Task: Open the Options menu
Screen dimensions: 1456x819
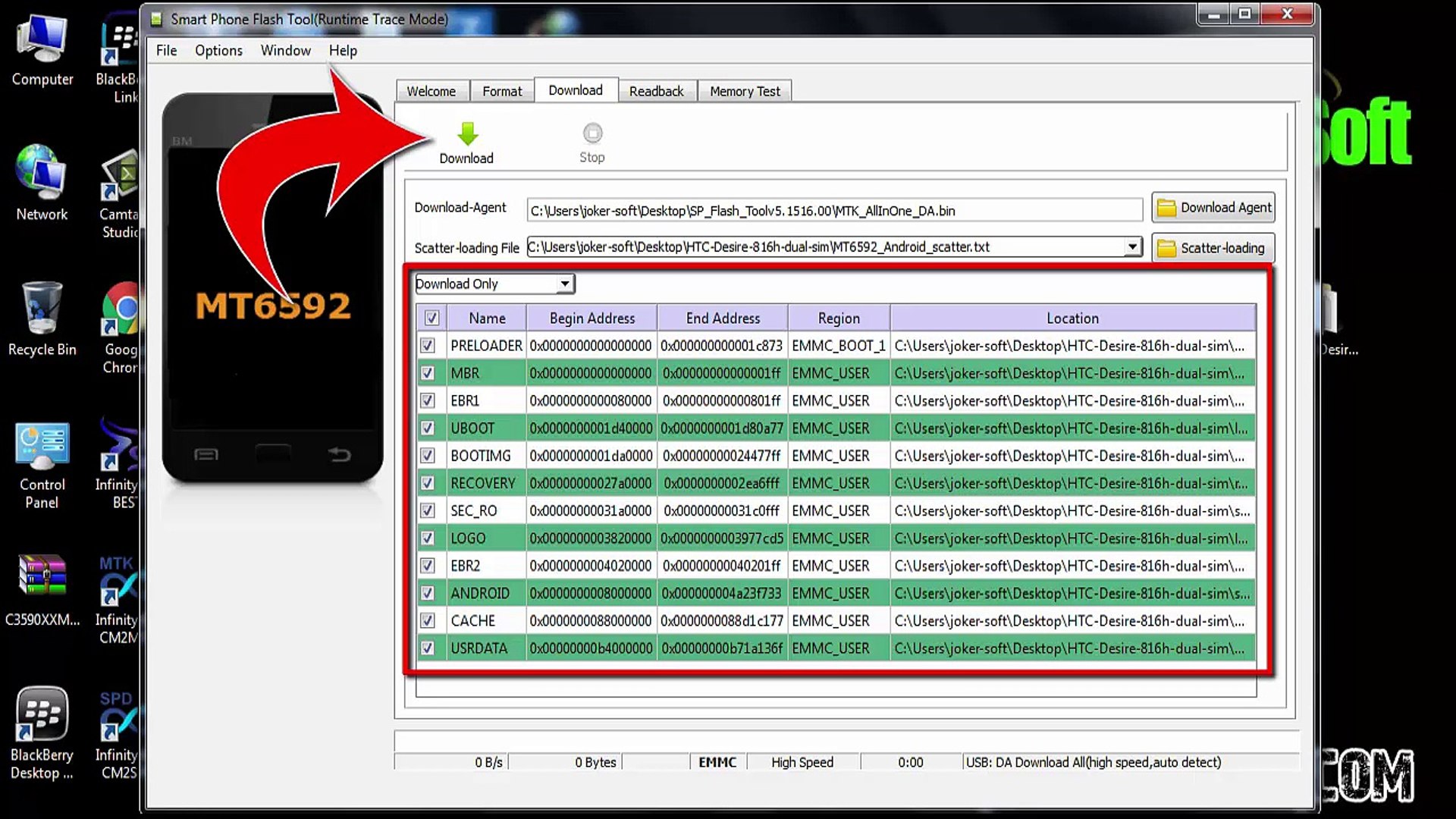Action: 218,51
